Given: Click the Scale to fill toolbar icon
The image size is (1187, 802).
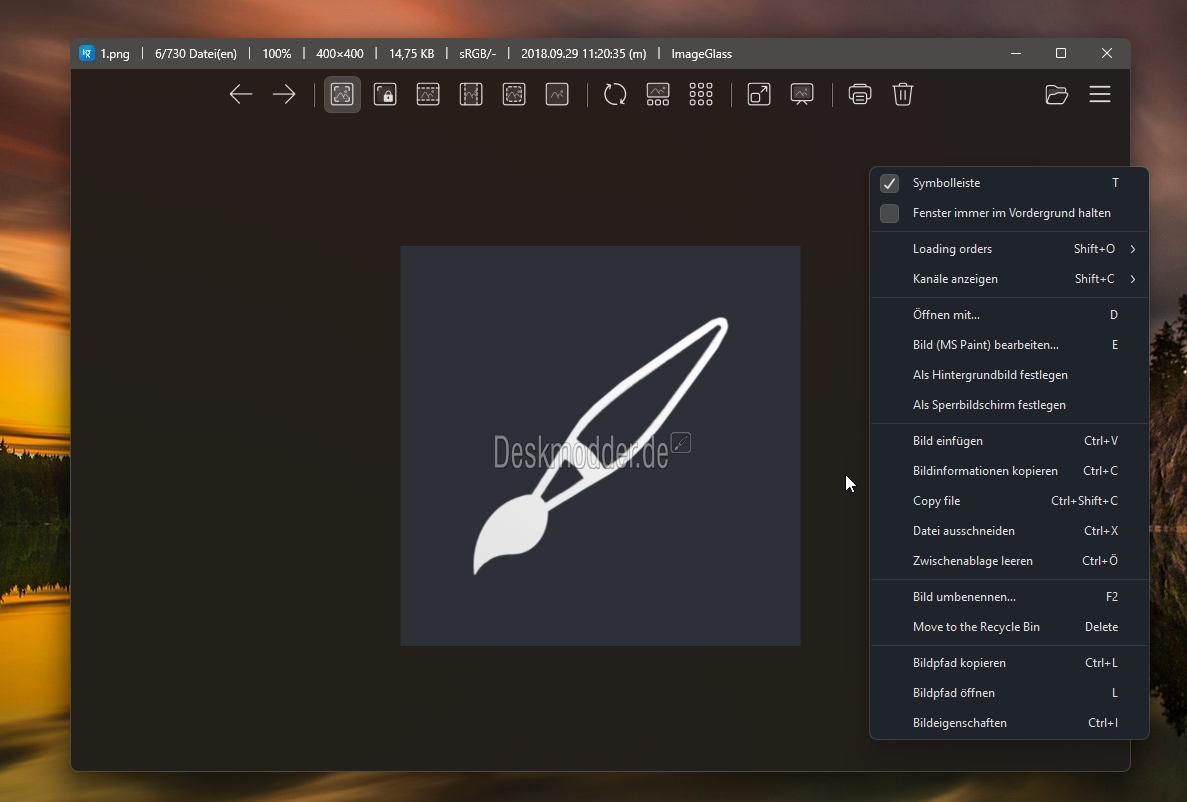Looking at the screenshot, I should 557,95.
